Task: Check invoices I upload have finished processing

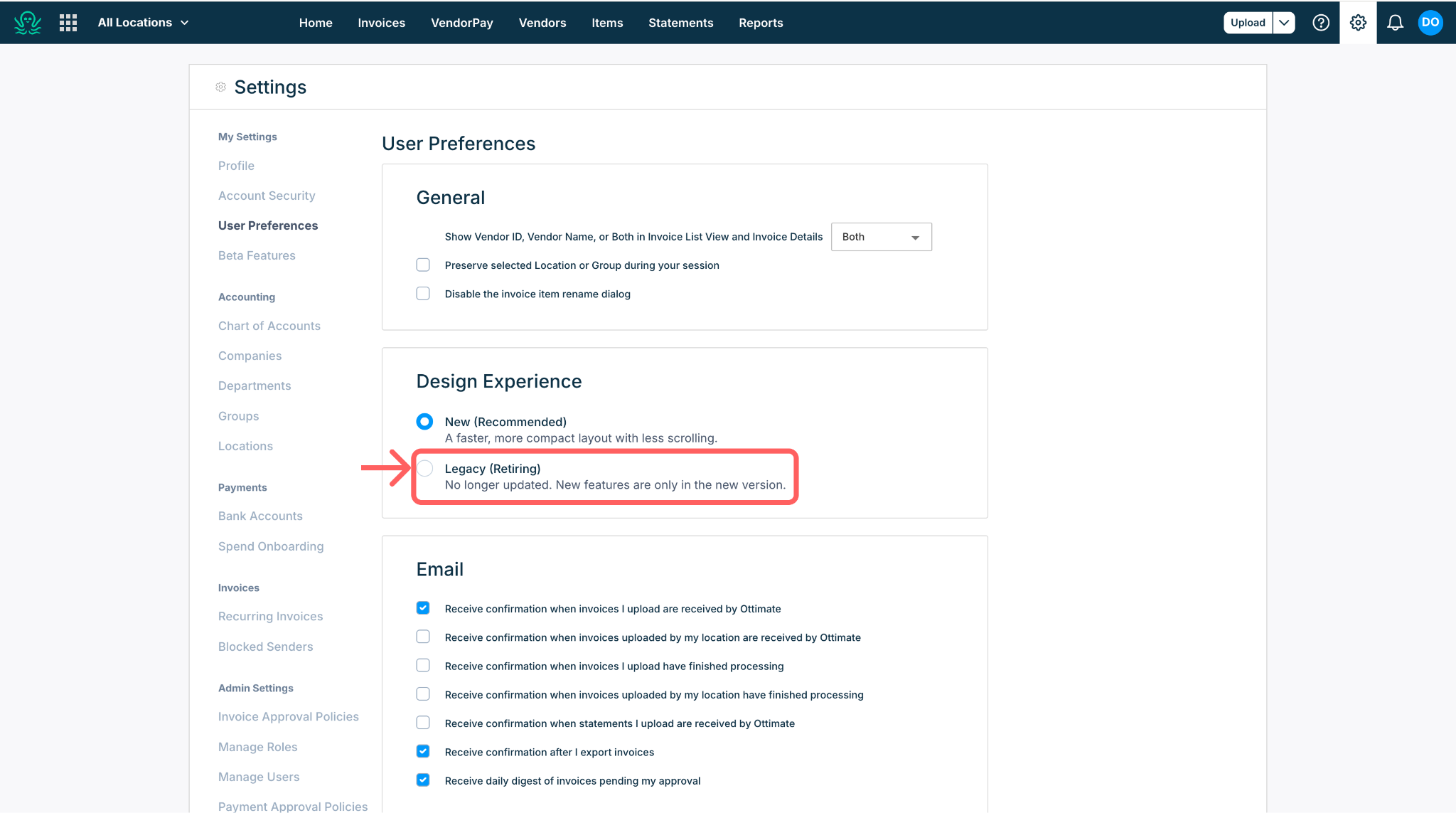Action: pyautogui.click(x=423, y=665)
